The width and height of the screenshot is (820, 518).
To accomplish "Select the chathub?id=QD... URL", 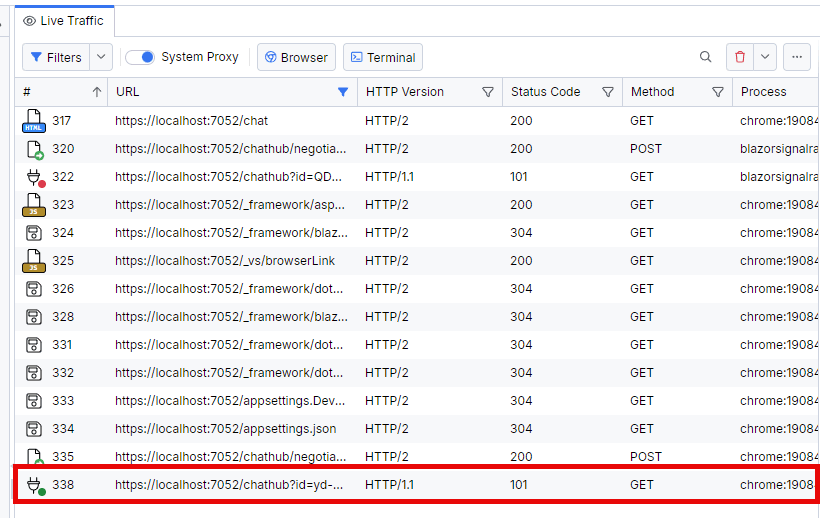I will [x=229, y=177].
